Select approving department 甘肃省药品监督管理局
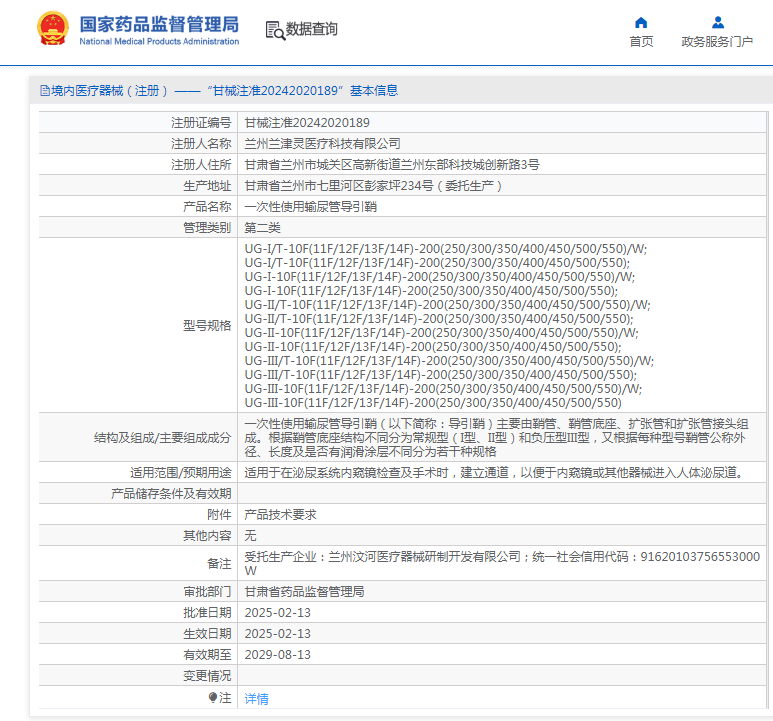Screen dimensions: 773x721 click(x=304, y=592)
